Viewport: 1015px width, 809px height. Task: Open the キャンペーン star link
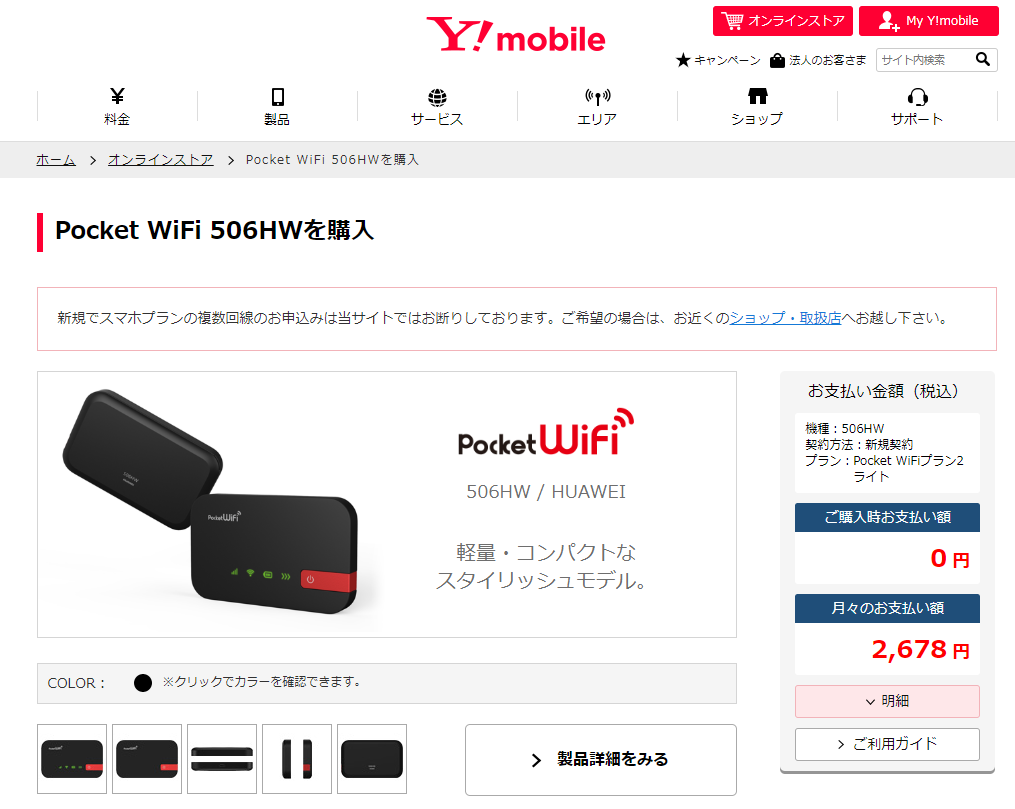(x=719, y=60)
